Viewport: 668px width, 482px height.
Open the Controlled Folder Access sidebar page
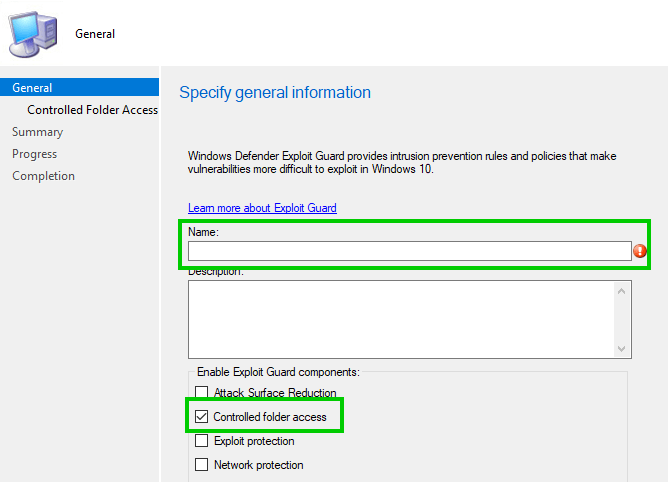click(x=92, y=110)
